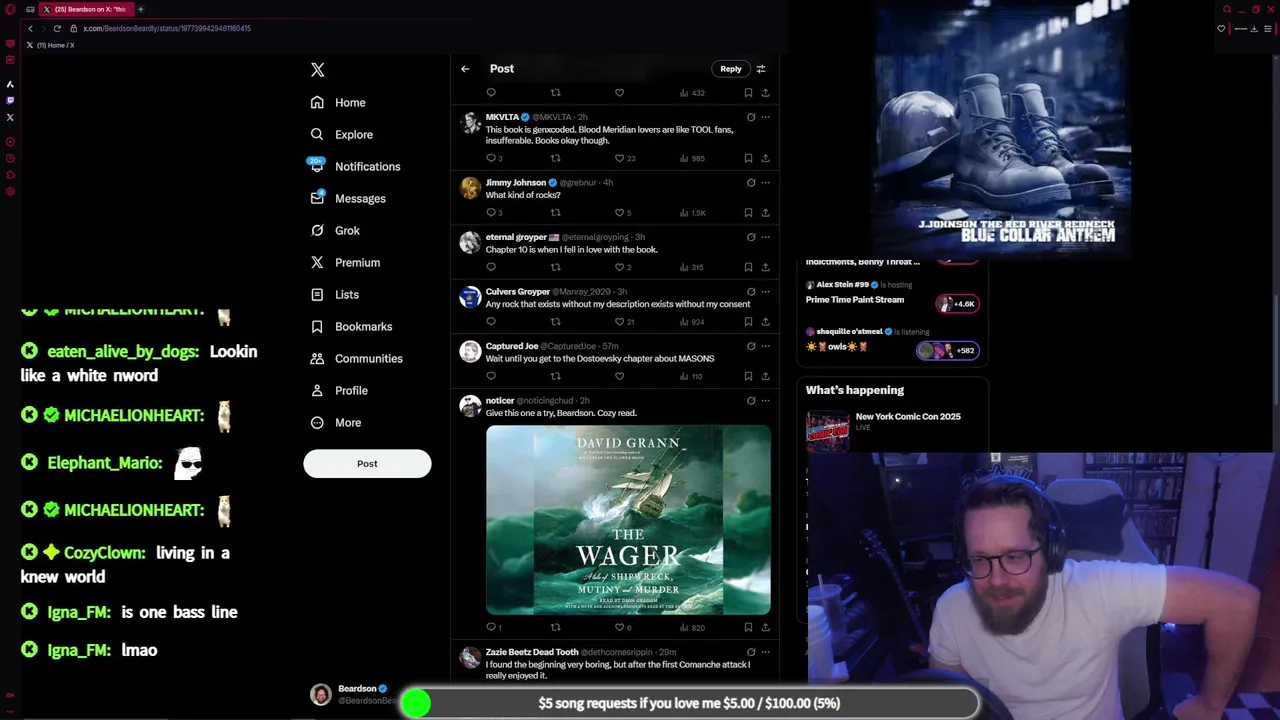This screenshot has width=1280, height=720.
Task: Like noticer's post with The Wager
Action: pos(619,627)
